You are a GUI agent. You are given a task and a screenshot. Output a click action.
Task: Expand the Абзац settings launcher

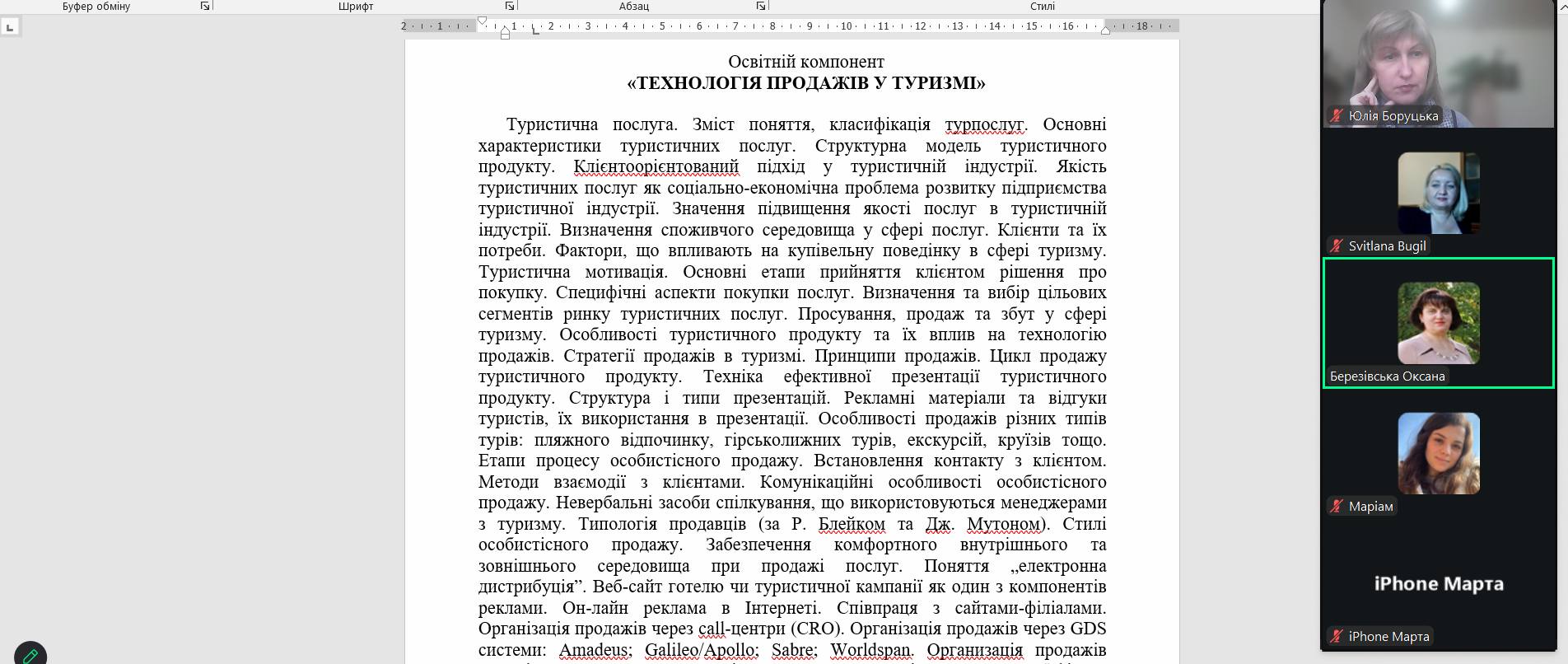pos(761,6)
